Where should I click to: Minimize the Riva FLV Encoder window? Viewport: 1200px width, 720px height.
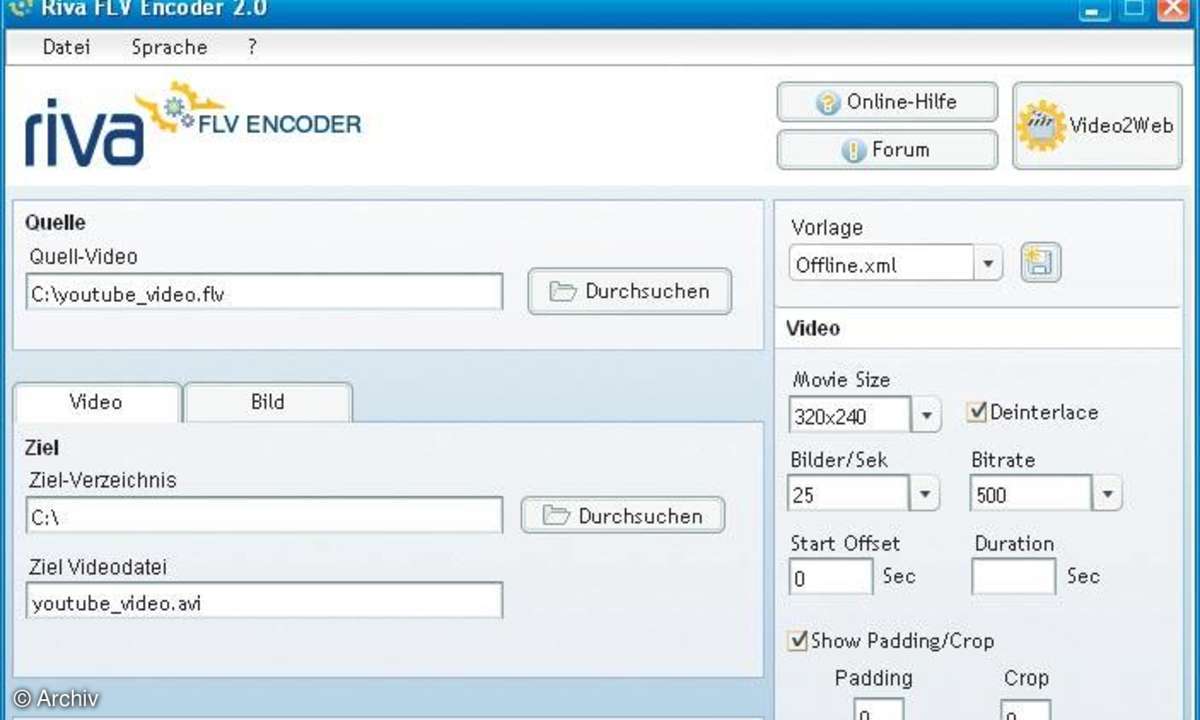coord(1095,9)
